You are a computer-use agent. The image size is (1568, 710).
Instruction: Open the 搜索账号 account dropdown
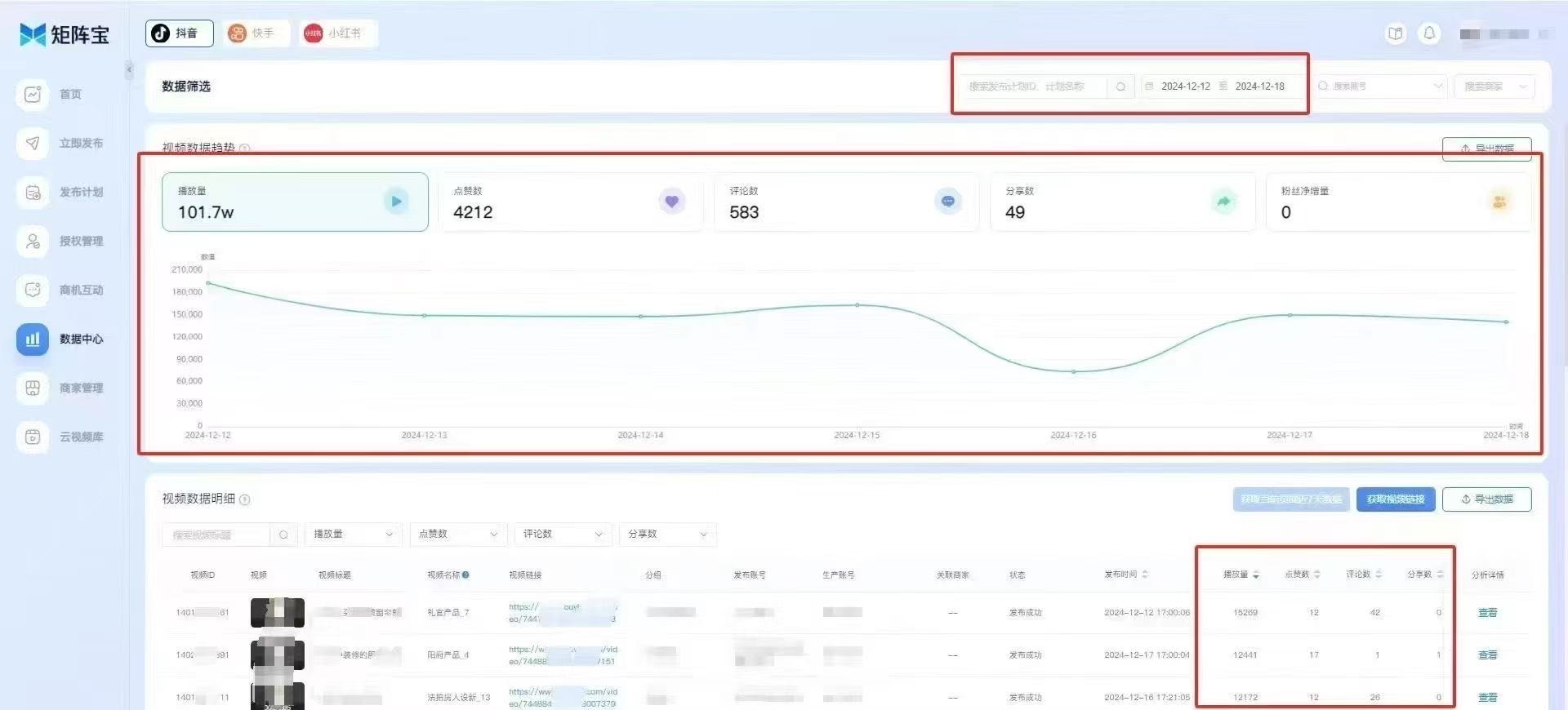coord(1380,87)
